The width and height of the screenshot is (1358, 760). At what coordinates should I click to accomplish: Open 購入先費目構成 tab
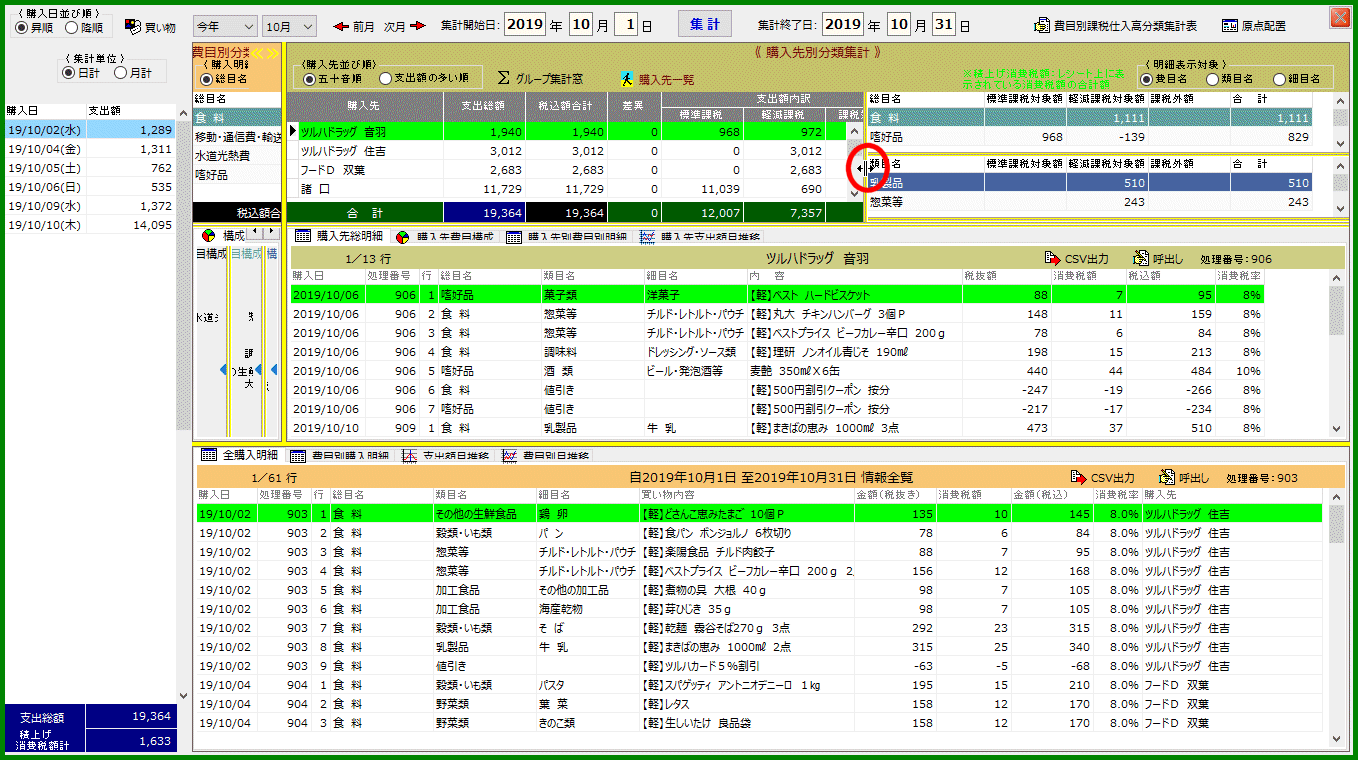[444, 236]
